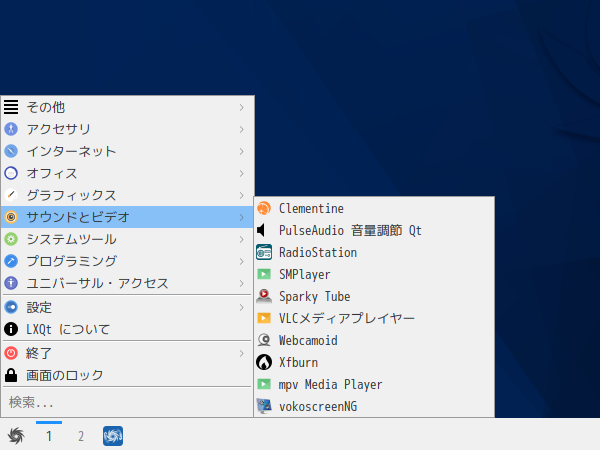Expand 終了 submenu arrow

point(241,353)
